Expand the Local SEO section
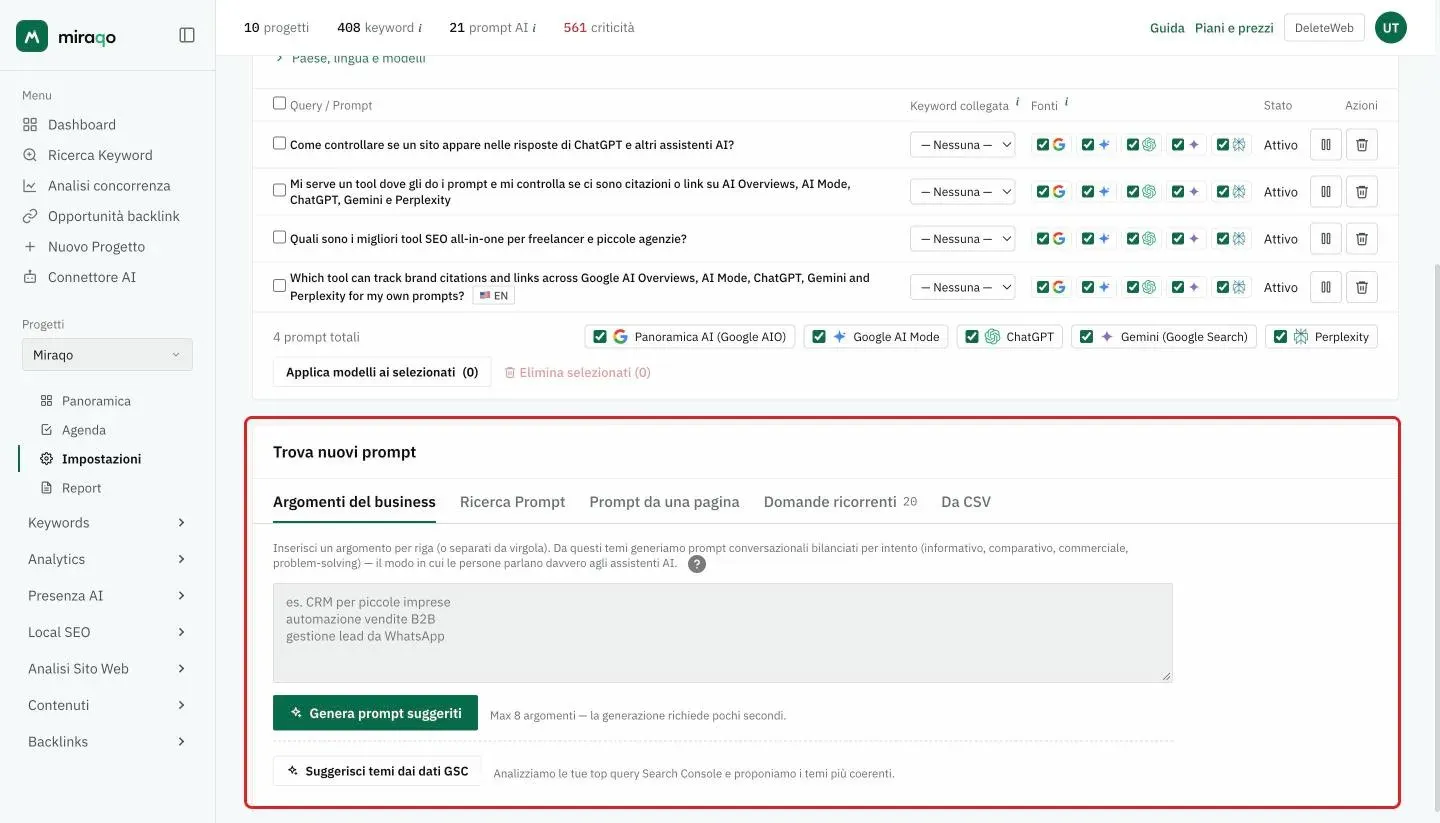Screen dimensions: 1440x823 [107, 632]
